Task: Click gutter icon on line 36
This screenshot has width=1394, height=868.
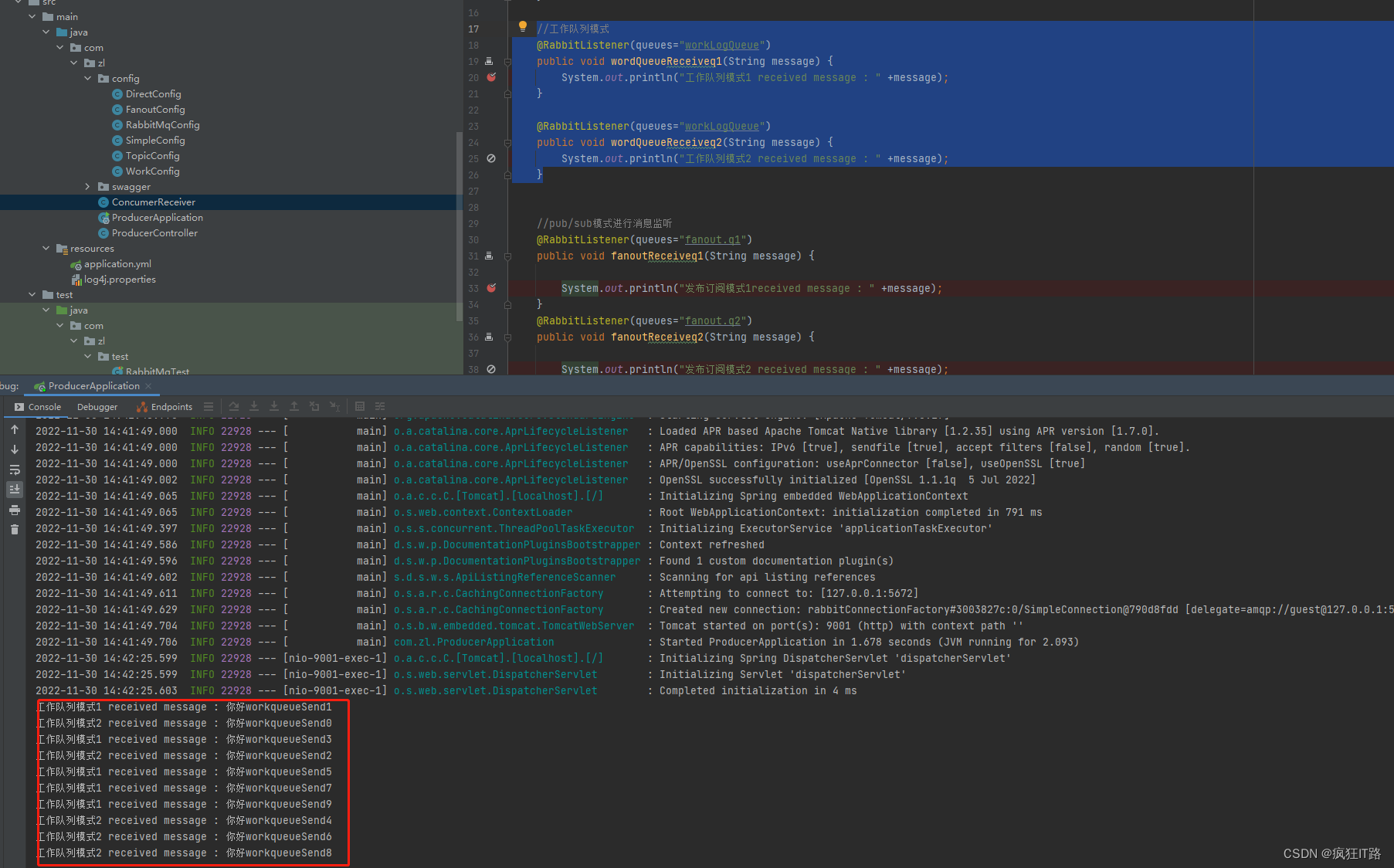Action: click(x=489, y=337)
